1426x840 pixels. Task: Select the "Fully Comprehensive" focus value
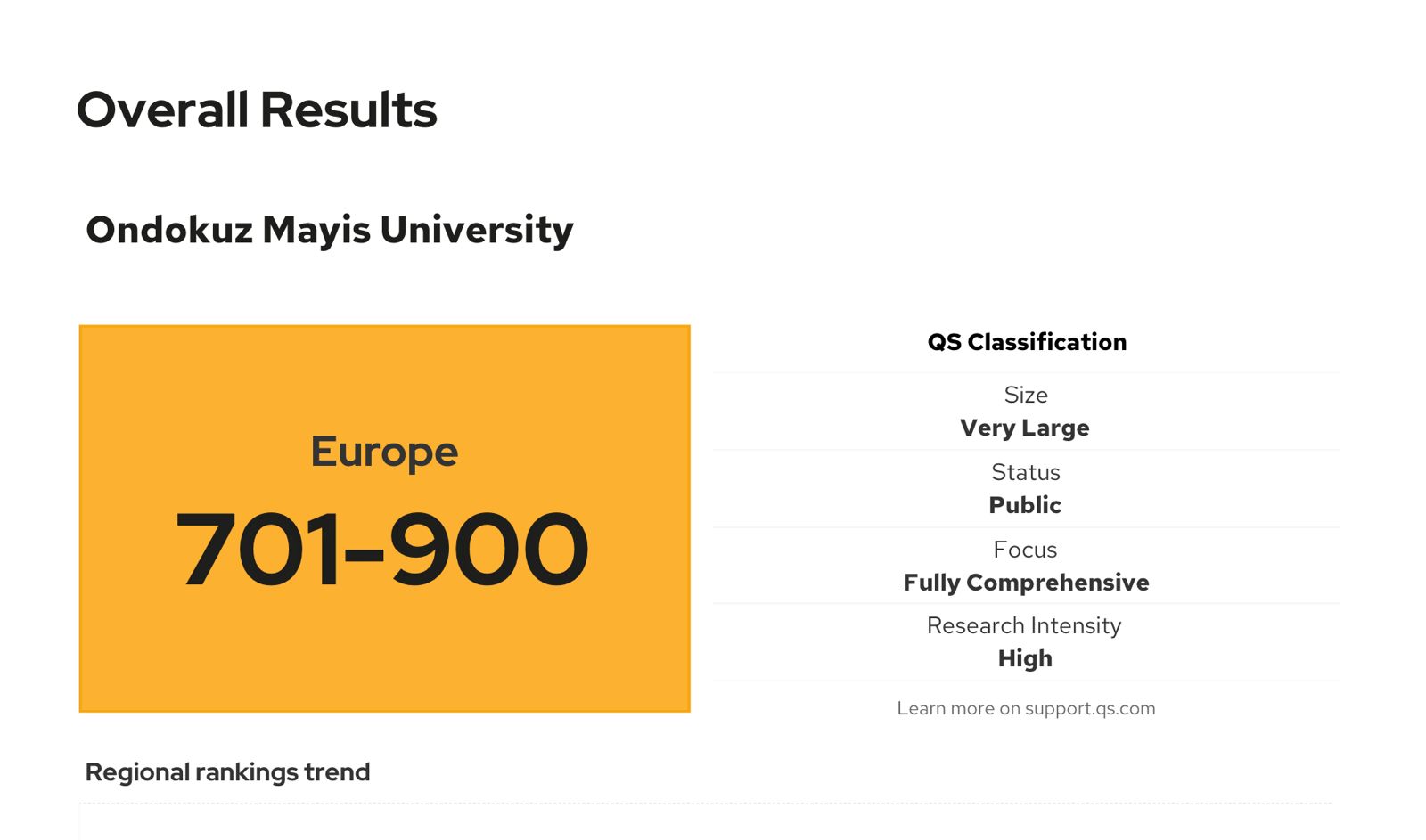(x=1026, y=583)
